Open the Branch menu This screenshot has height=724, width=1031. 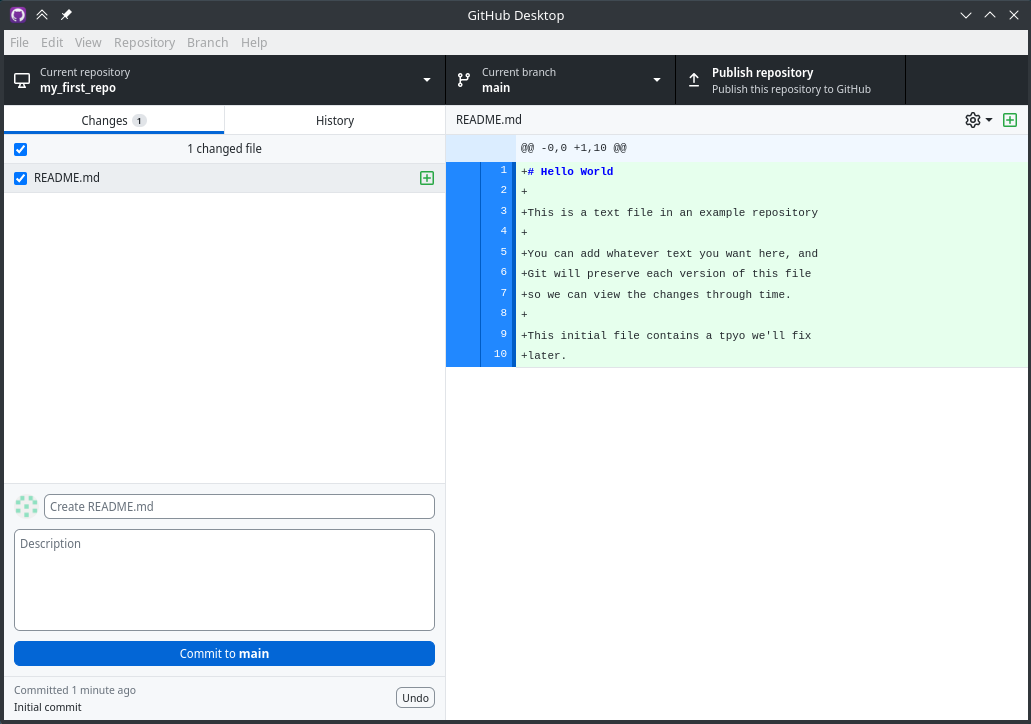(208, 43)
